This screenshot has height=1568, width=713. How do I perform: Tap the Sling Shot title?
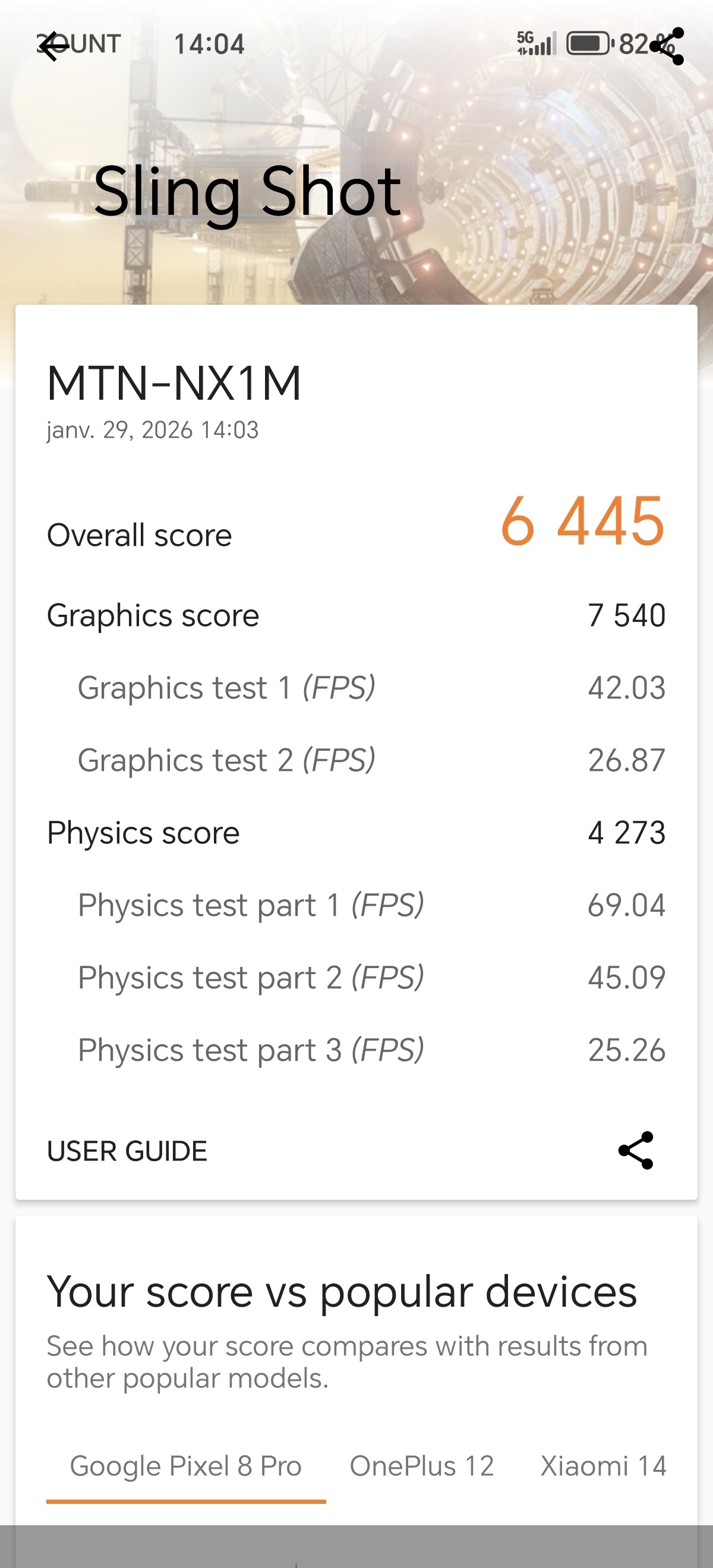[x=247, y=191]
